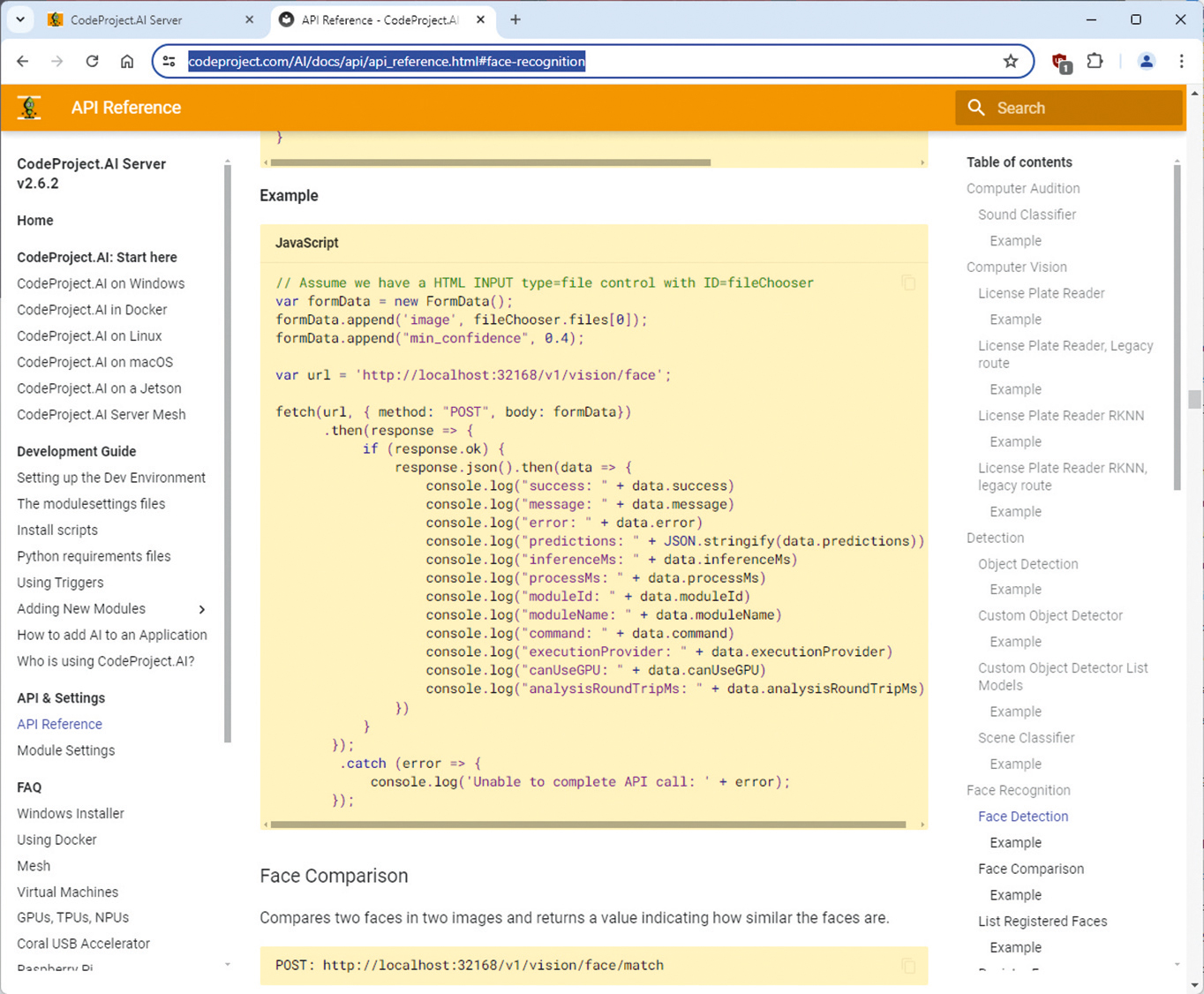
Task: Open the Module Settings page
Action: [66, 750]
